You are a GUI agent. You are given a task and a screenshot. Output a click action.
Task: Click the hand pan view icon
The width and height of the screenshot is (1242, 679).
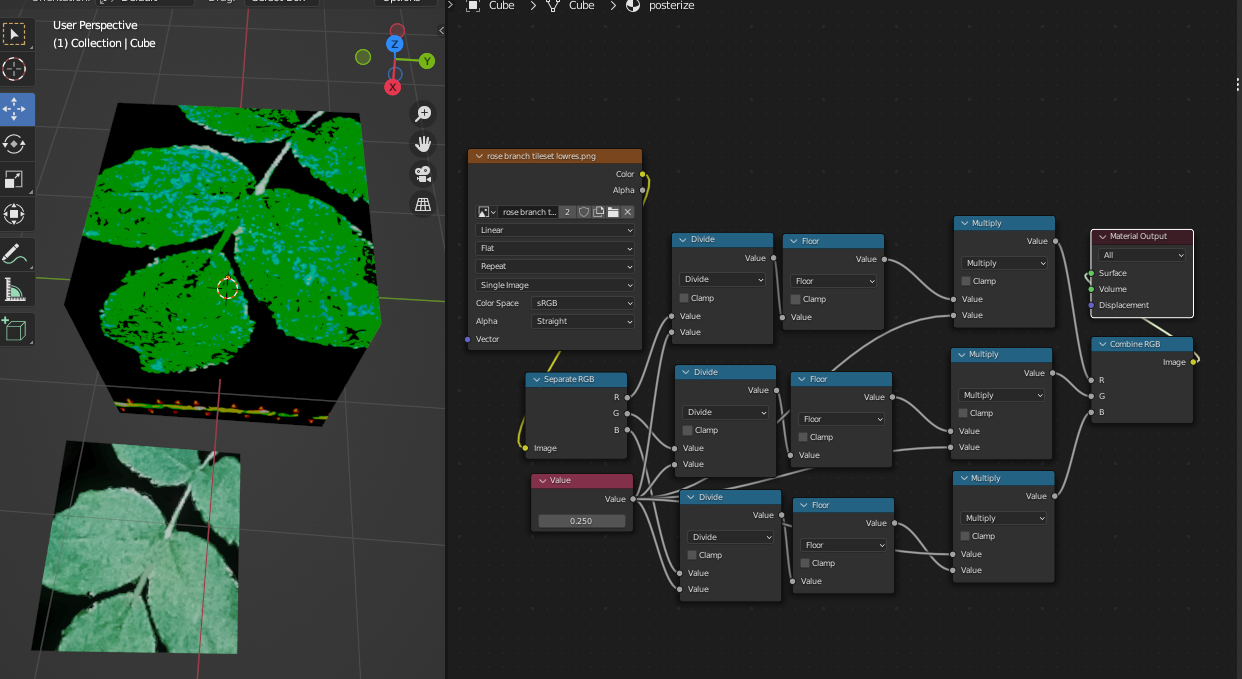coord(423,143)
